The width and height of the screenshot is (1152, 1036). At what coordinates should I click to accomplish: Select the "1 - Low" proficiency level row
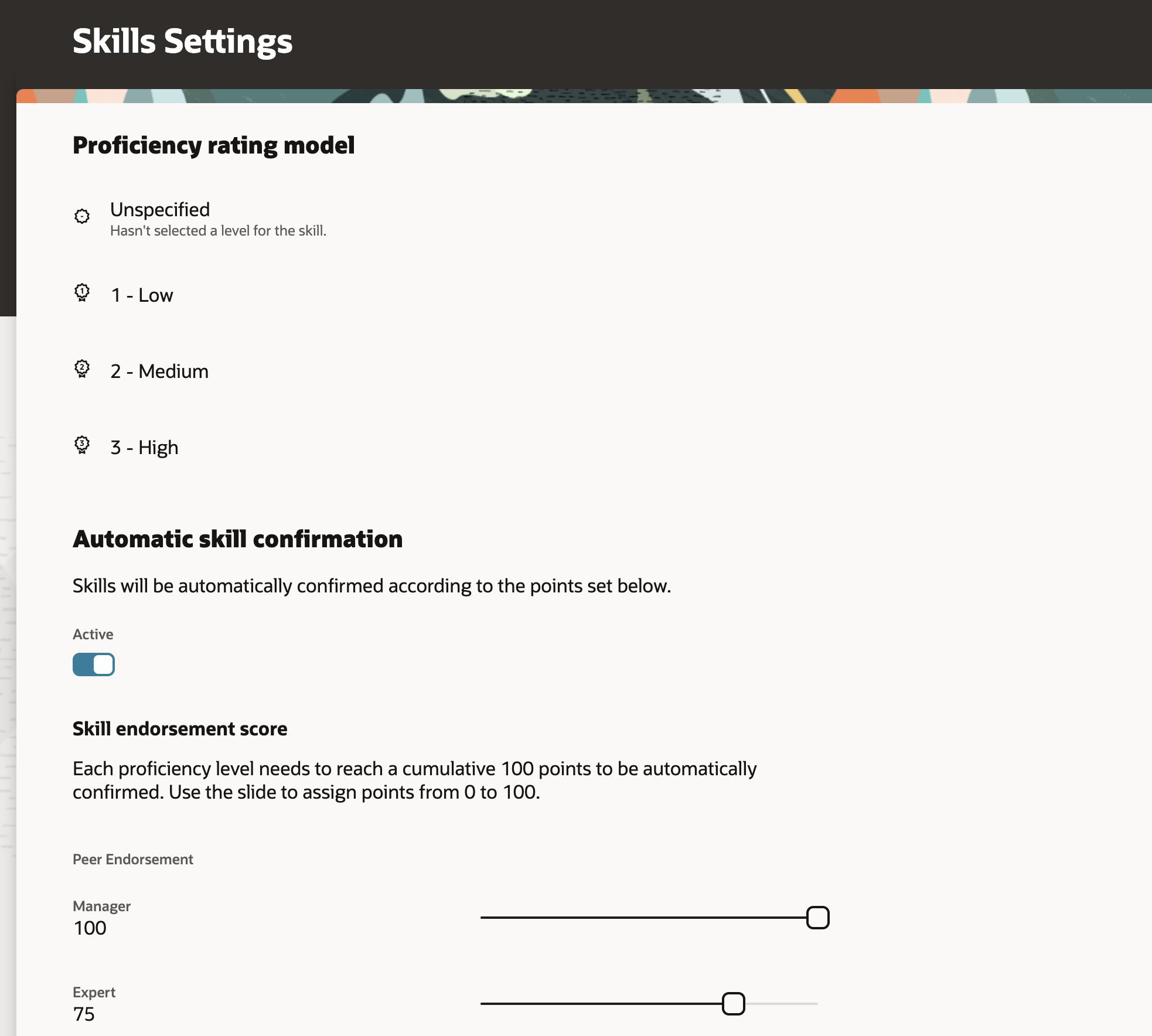(x=141, y=295)
